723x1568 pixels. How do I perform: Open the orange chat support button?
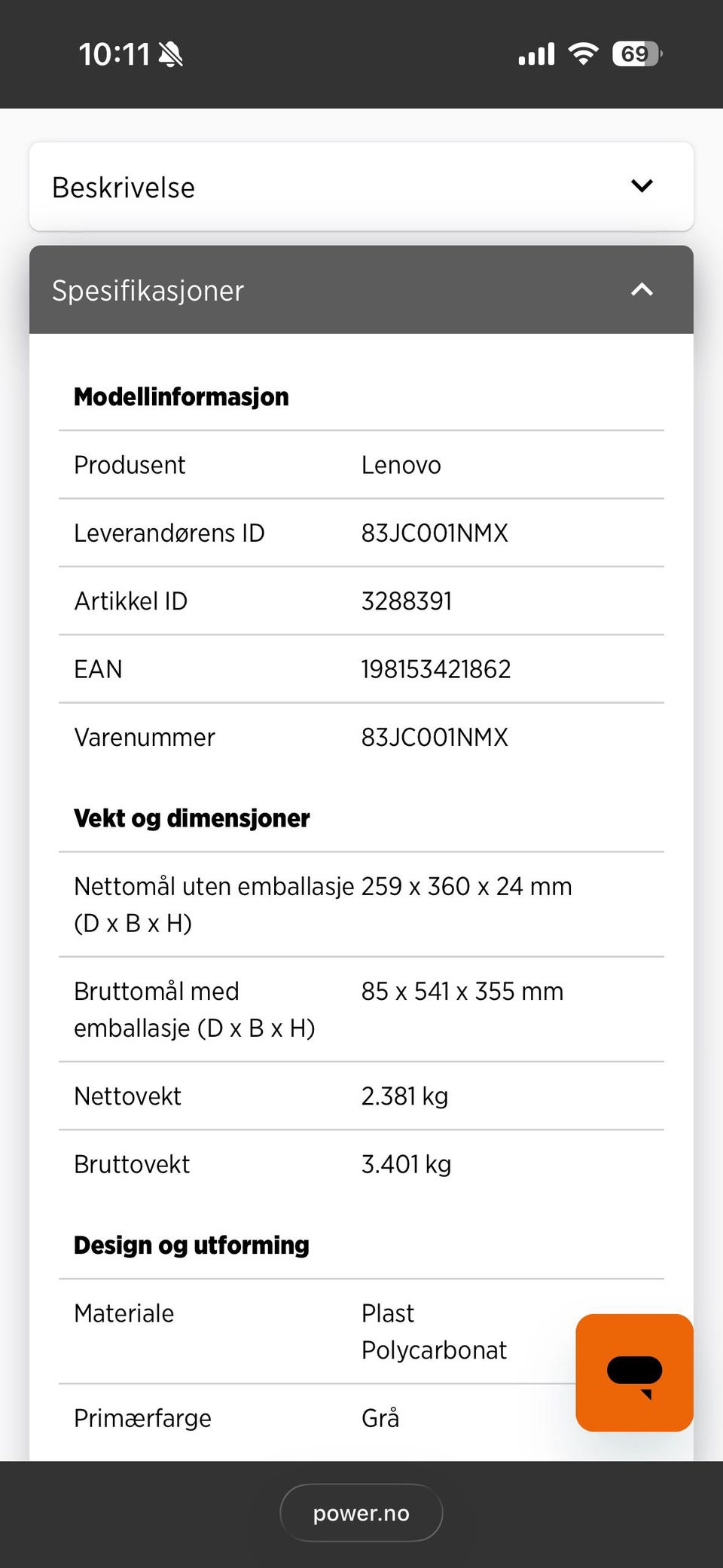tap(634, 1372)
